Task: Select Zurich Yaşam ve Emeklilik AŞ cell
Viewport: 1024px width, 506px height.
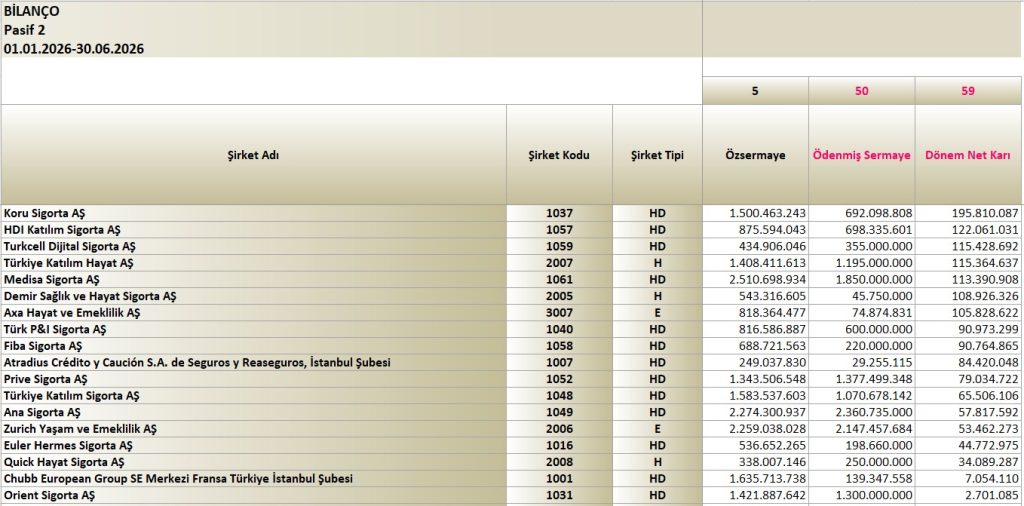Action: [x=253, y=429]
